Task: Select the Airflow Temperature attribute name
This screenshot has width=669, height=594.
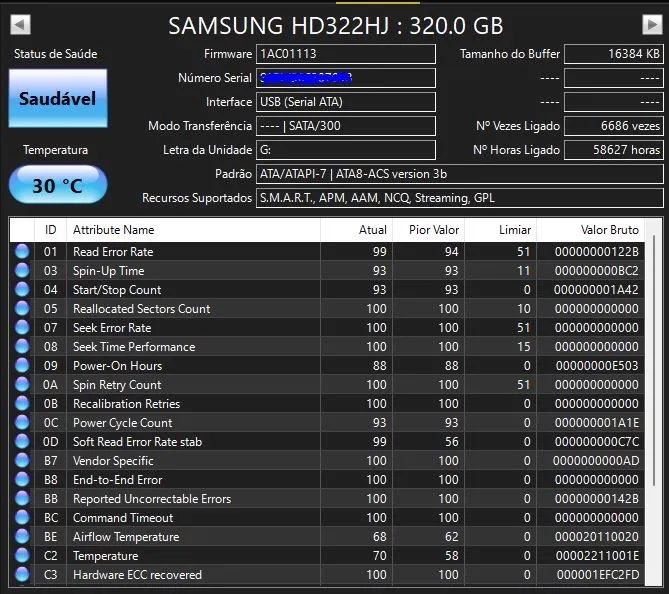Action: pyautogui.click(x=126, y=537)
